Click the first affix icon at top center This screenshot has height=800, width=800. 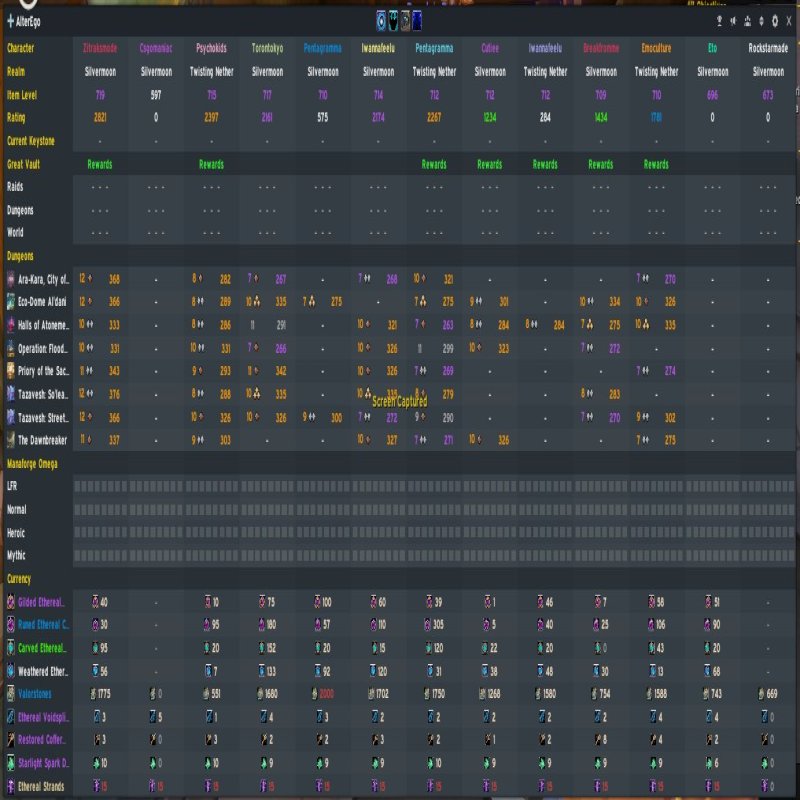coord(381,20)
